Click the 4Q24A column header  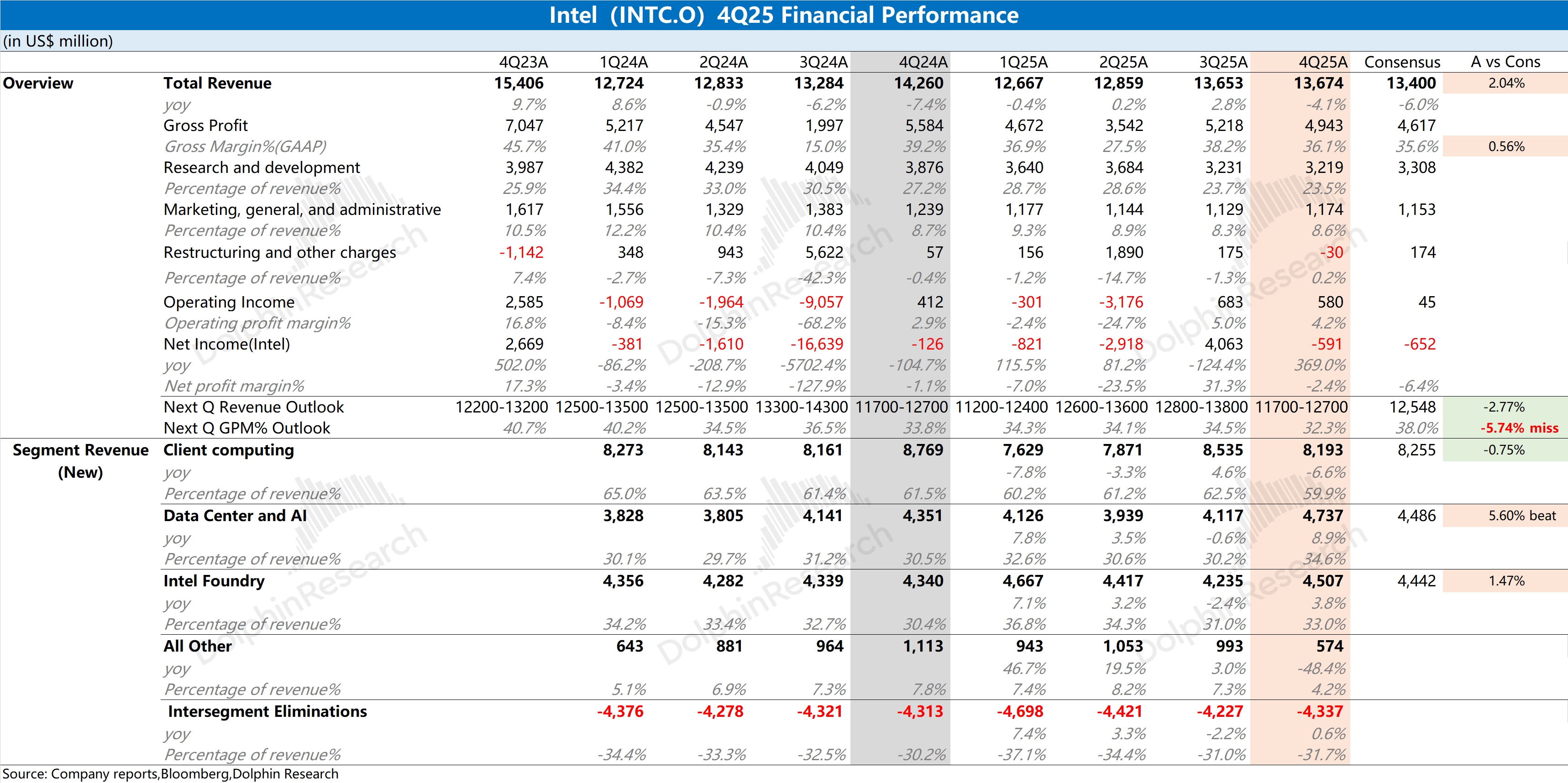(923, 62)
